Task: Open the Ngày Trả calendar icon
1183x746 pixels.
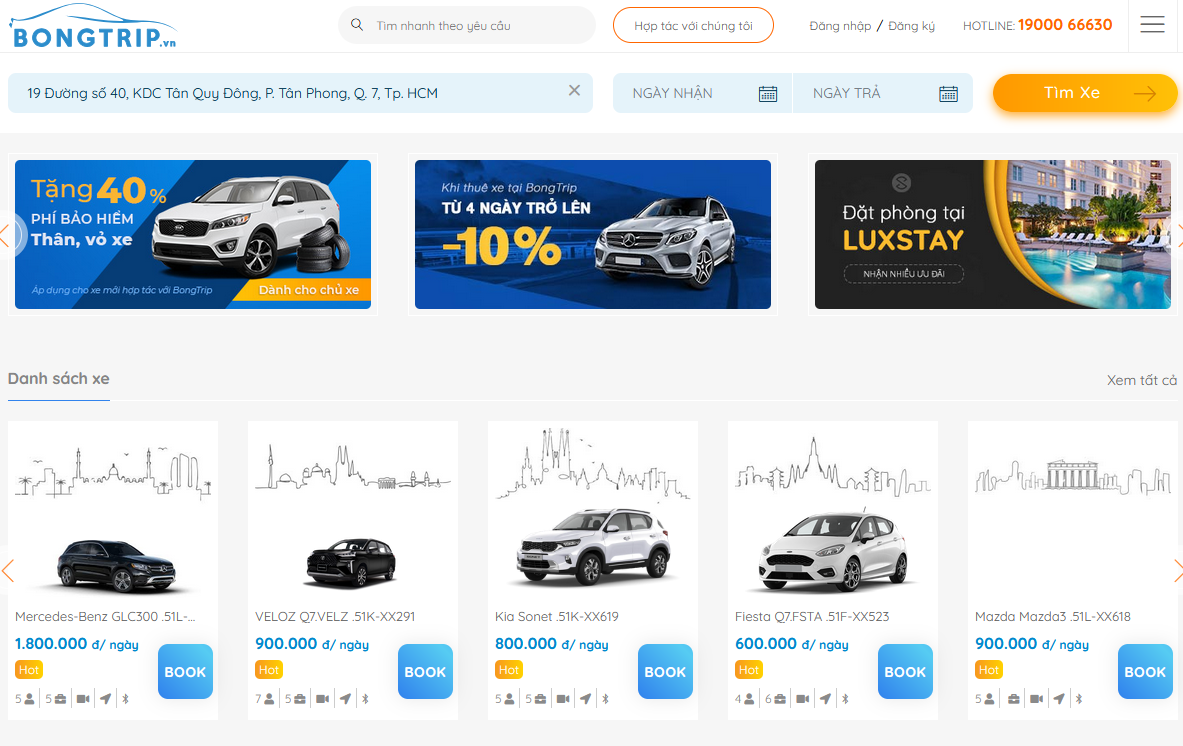Action: 948,93
